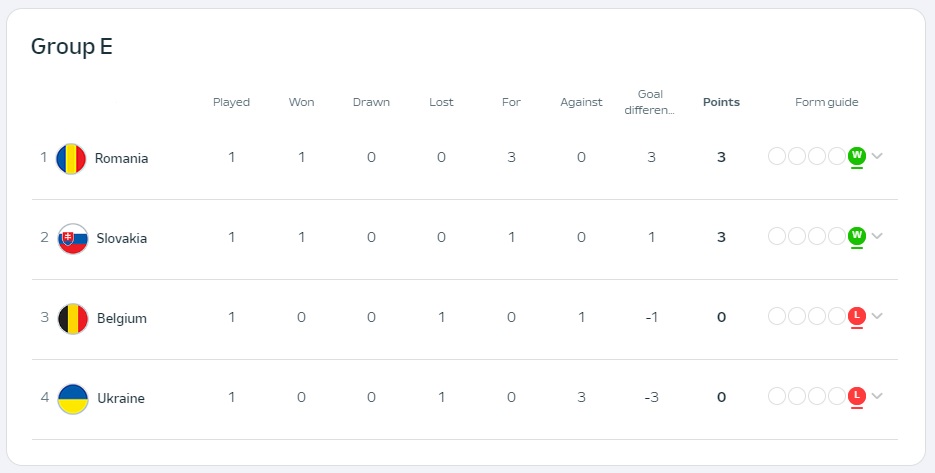Expand Ukraine row details chevron
The height and width of the screenshot is (473, 935).
(x=877, y=396)
